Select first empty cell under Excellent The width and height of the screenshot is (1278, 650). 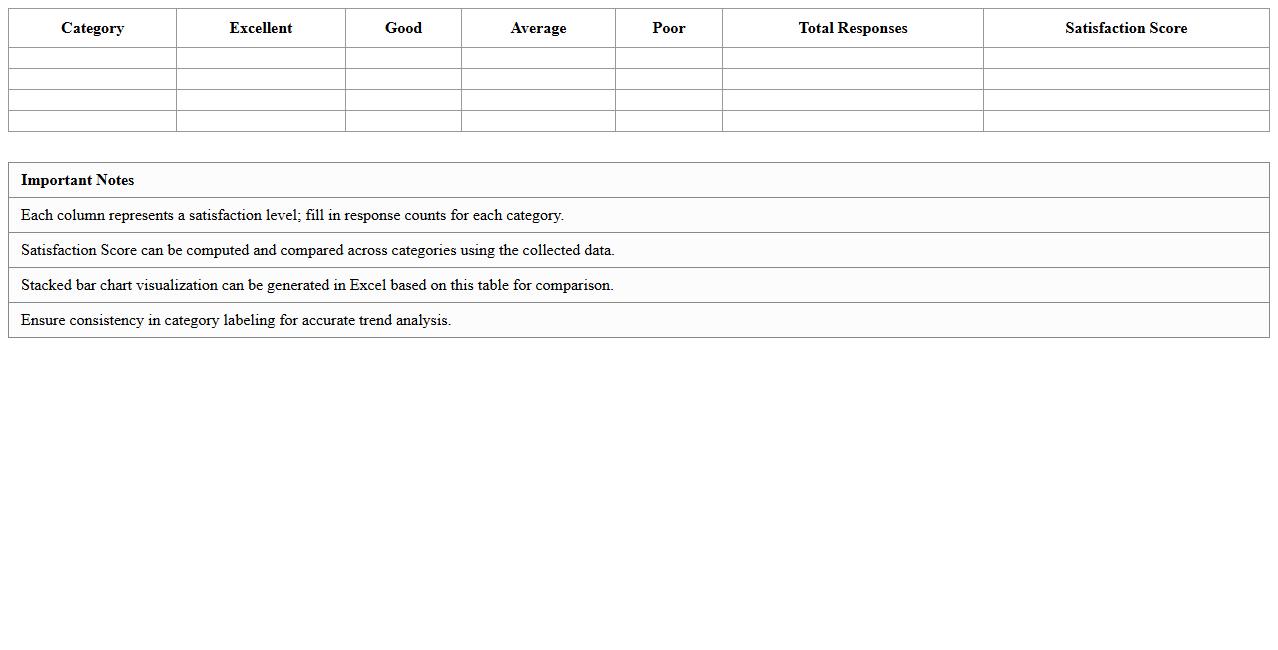(x=261, y=58)
